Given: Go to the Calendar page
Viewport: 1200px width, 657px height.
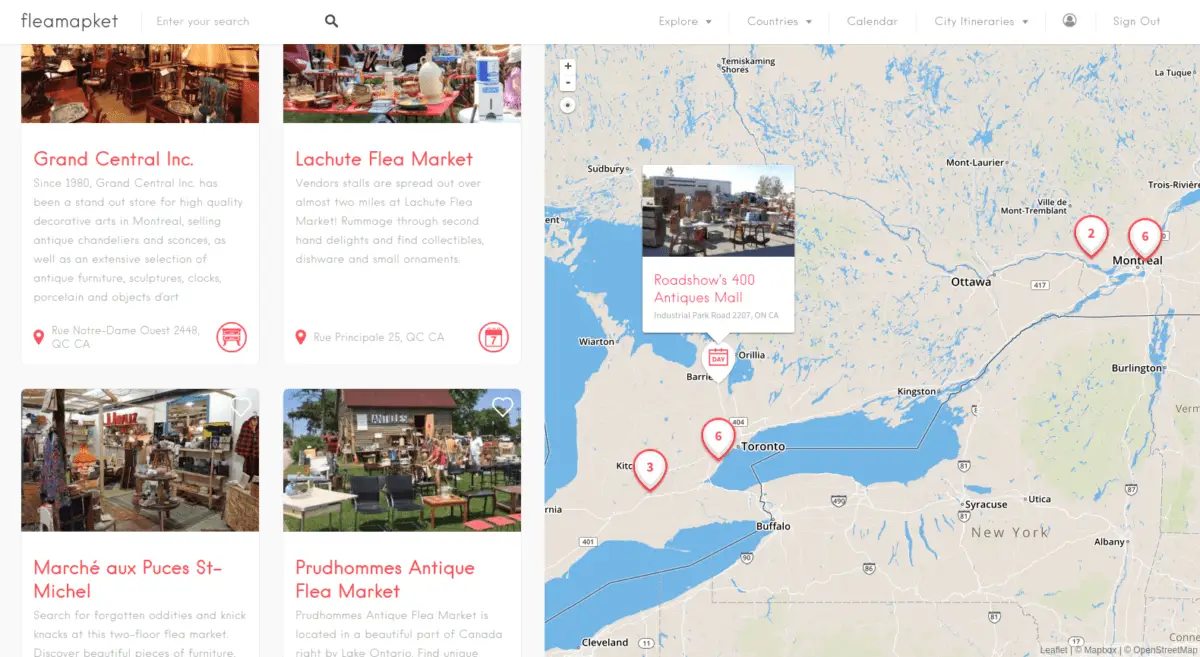Looking at the screenshot, I should [x=872, y=21].
